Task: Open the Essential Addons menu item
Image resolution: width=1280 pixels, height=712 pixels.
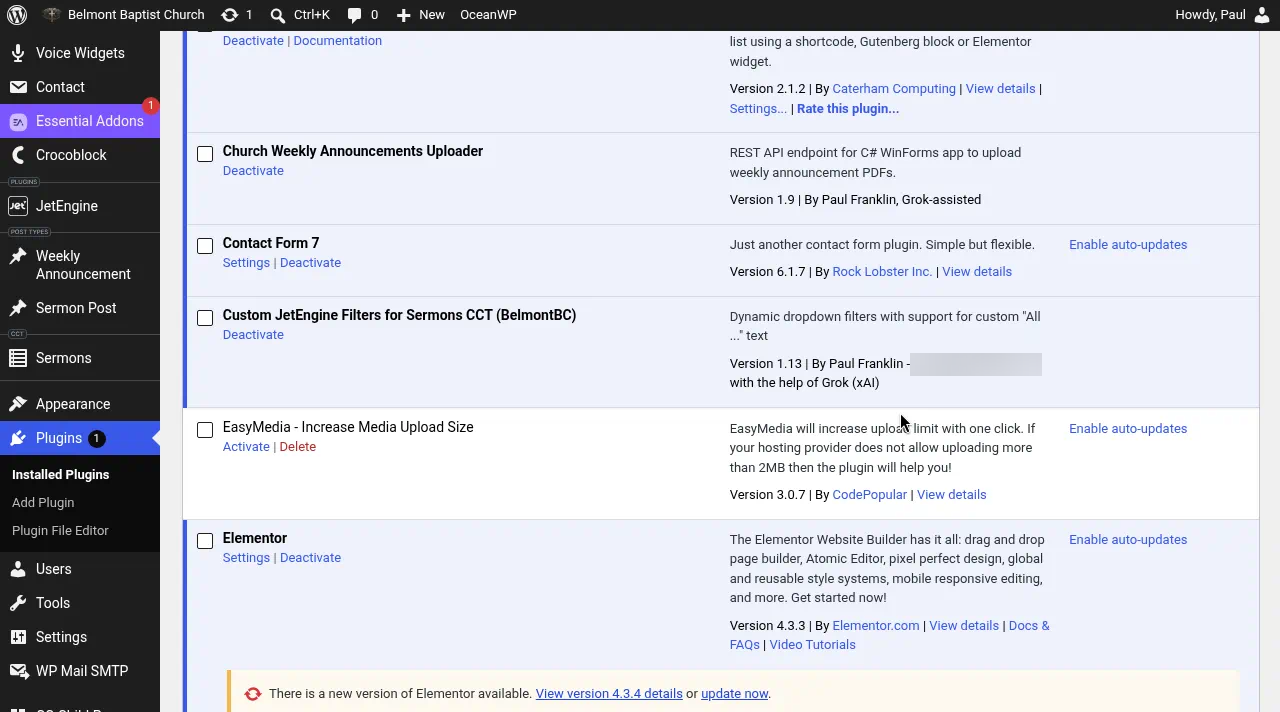Action: (x=80, y=121)
